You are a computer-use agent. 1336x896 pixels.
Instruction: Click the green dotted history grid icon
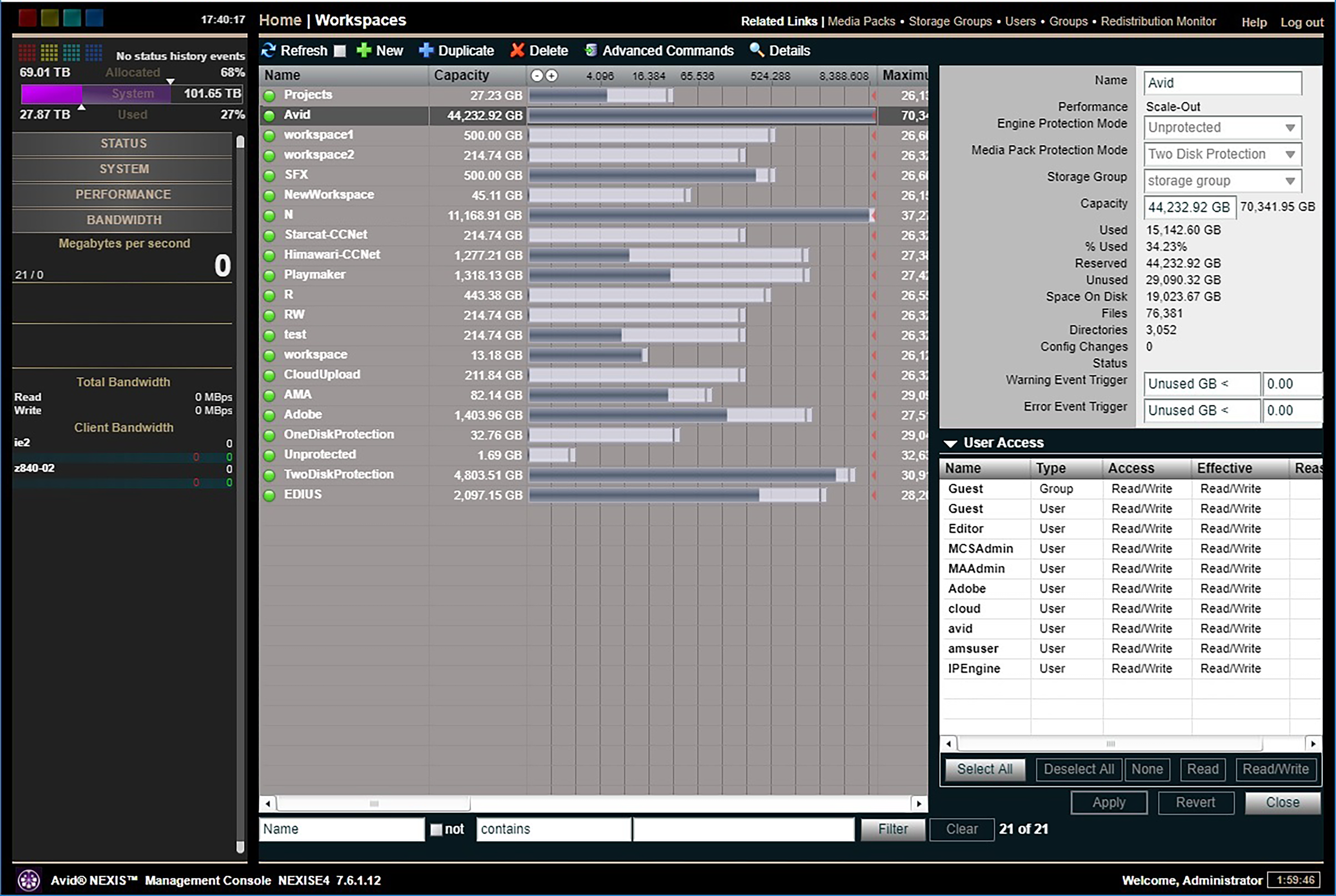(x=71, y=53)
